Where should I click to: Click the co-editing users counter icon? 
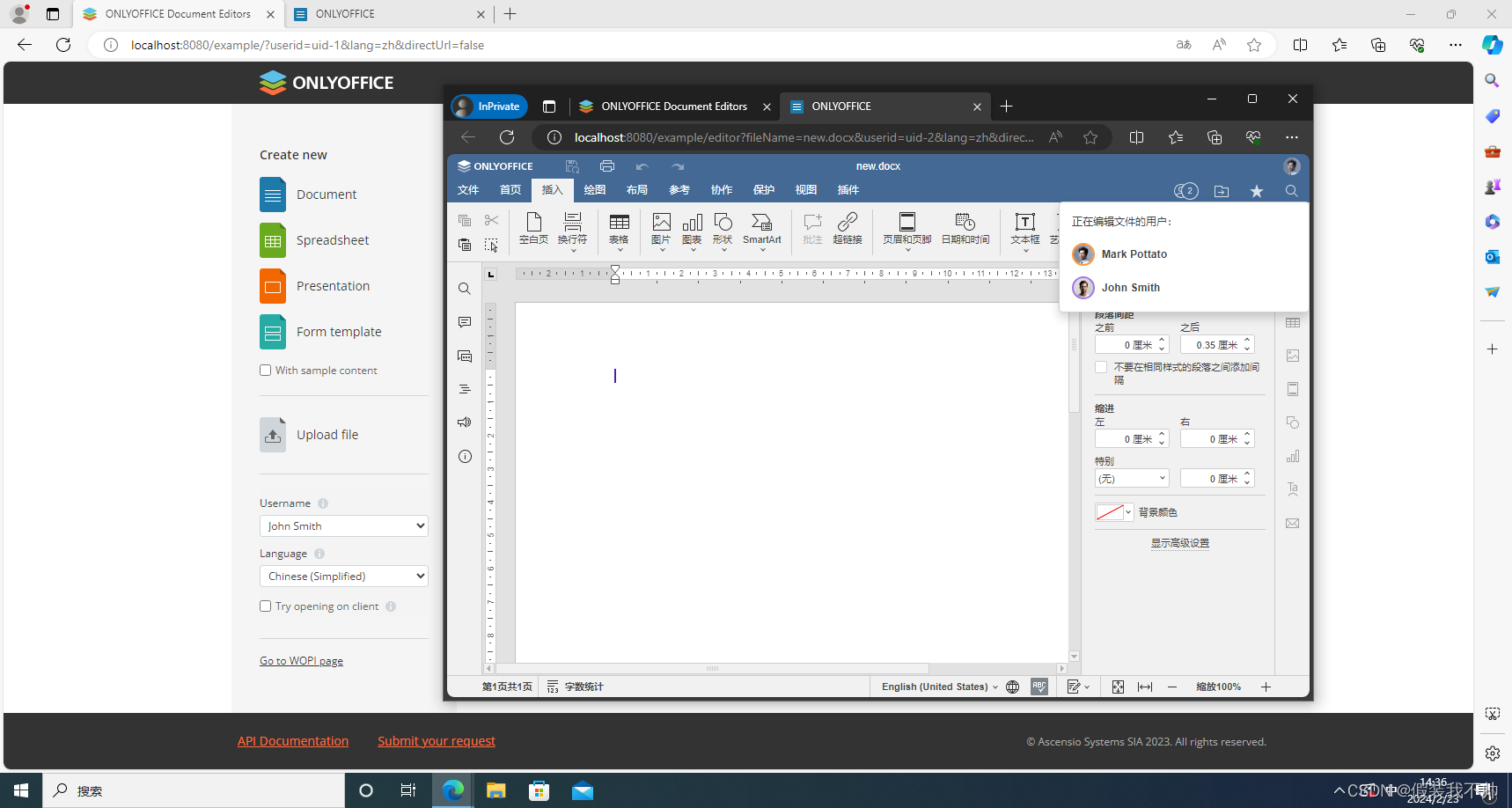(1186, 191)
